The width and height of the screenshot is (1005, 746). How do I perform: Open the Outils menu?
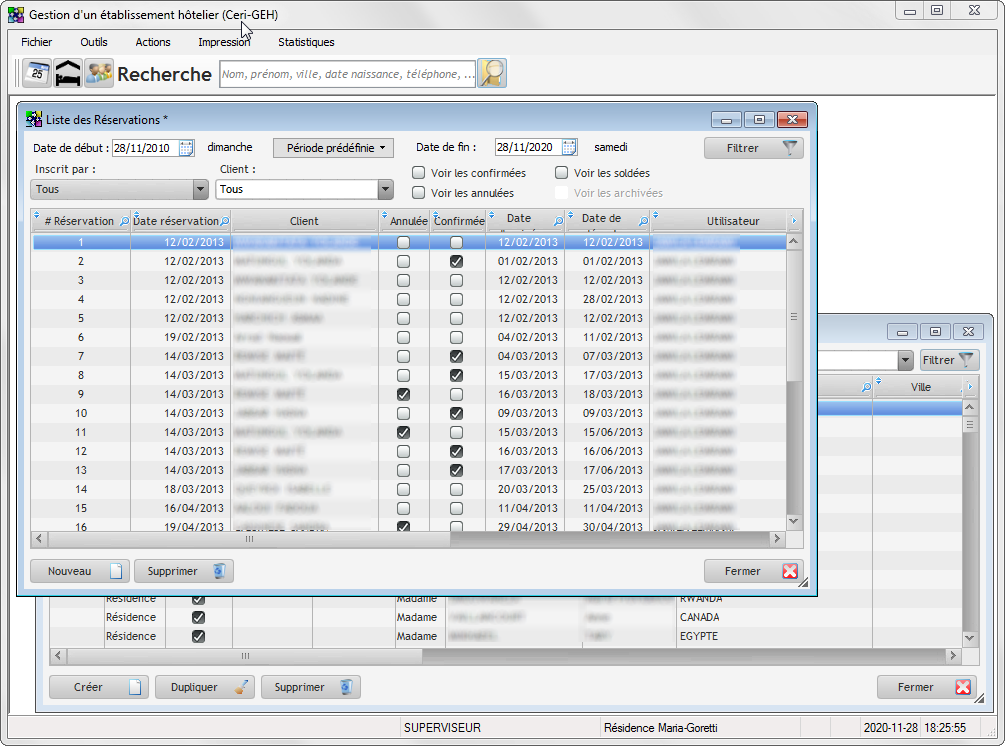[x=94, y=42]
